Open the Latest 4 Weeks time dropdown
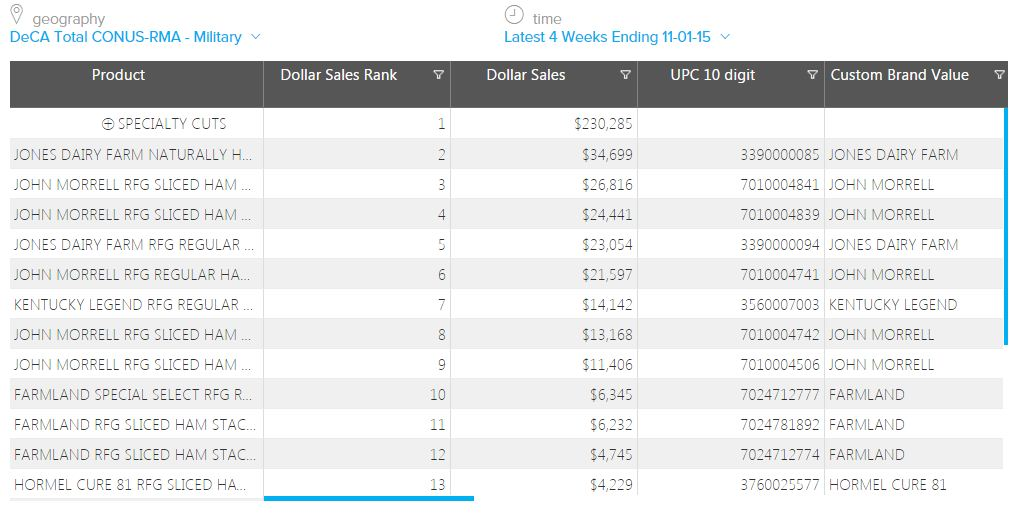This screenshot has width=1009, height=521. 617,37
